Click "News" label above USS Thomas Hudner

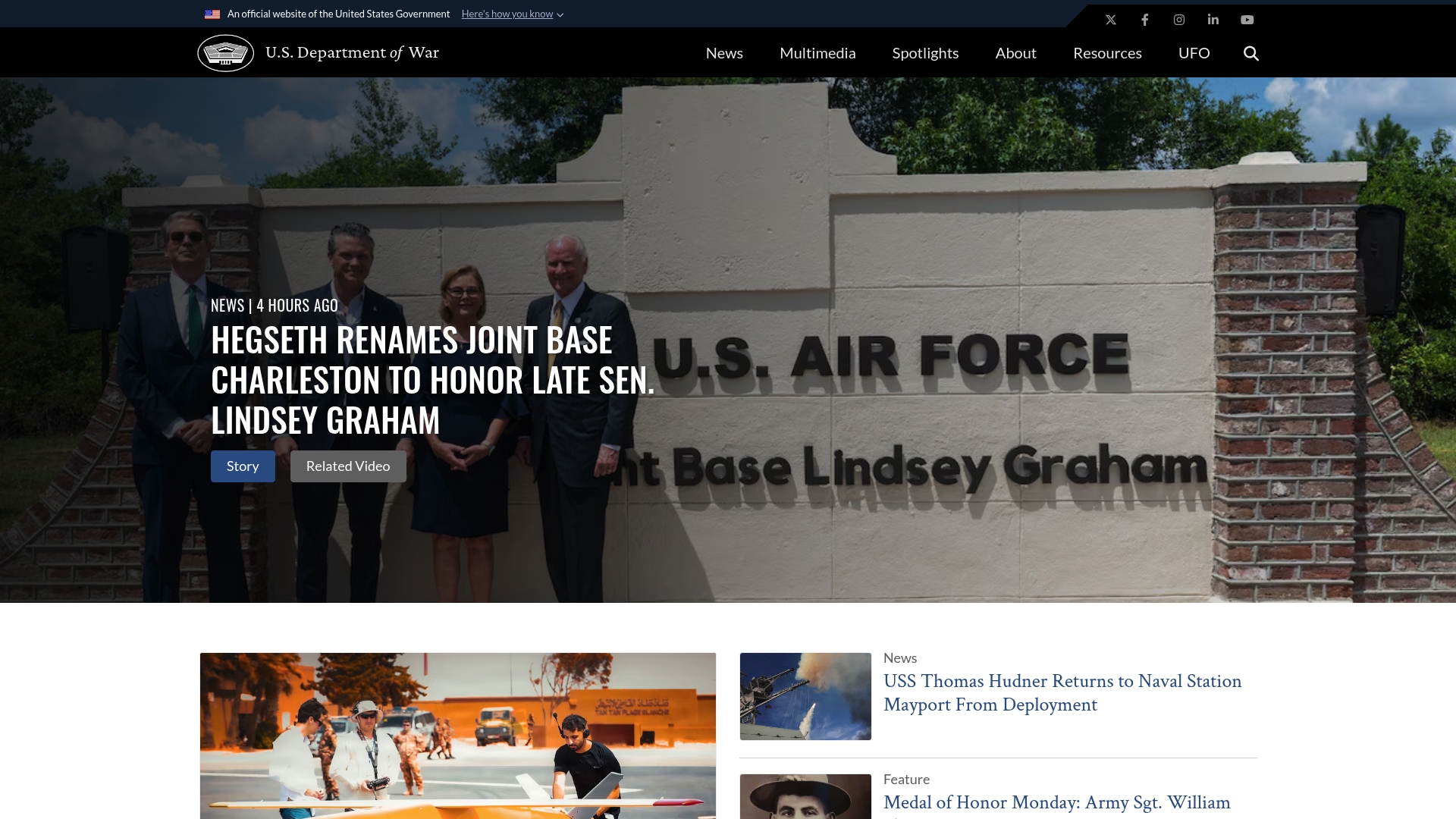click(900, 658)
